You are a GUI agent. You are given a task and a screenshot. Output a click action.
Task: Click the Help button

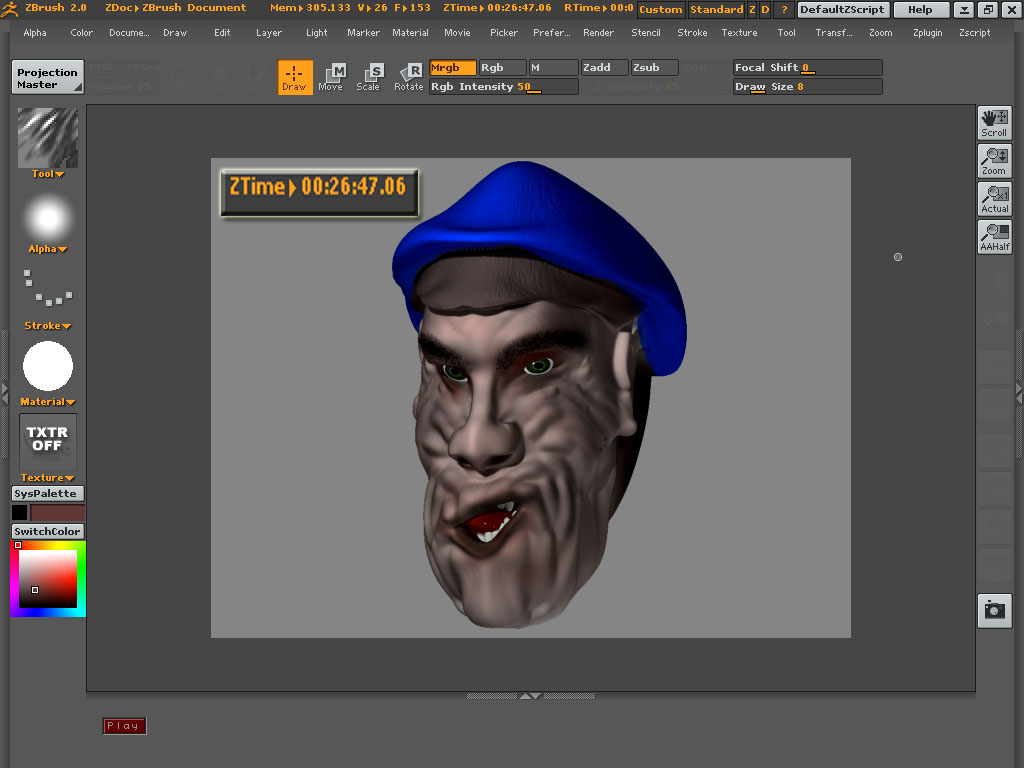920,9
